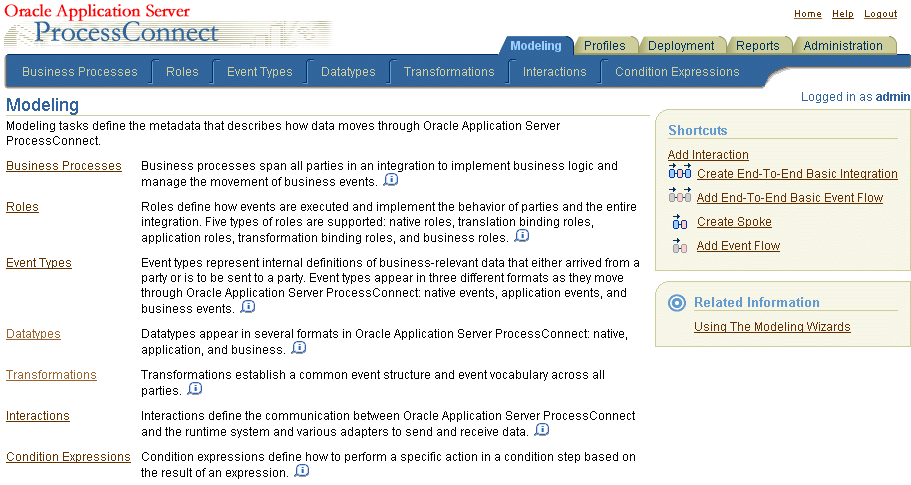Screen dimensions: 911x485
Task: Open the Event Types link in the list
Action: point(38,263)
